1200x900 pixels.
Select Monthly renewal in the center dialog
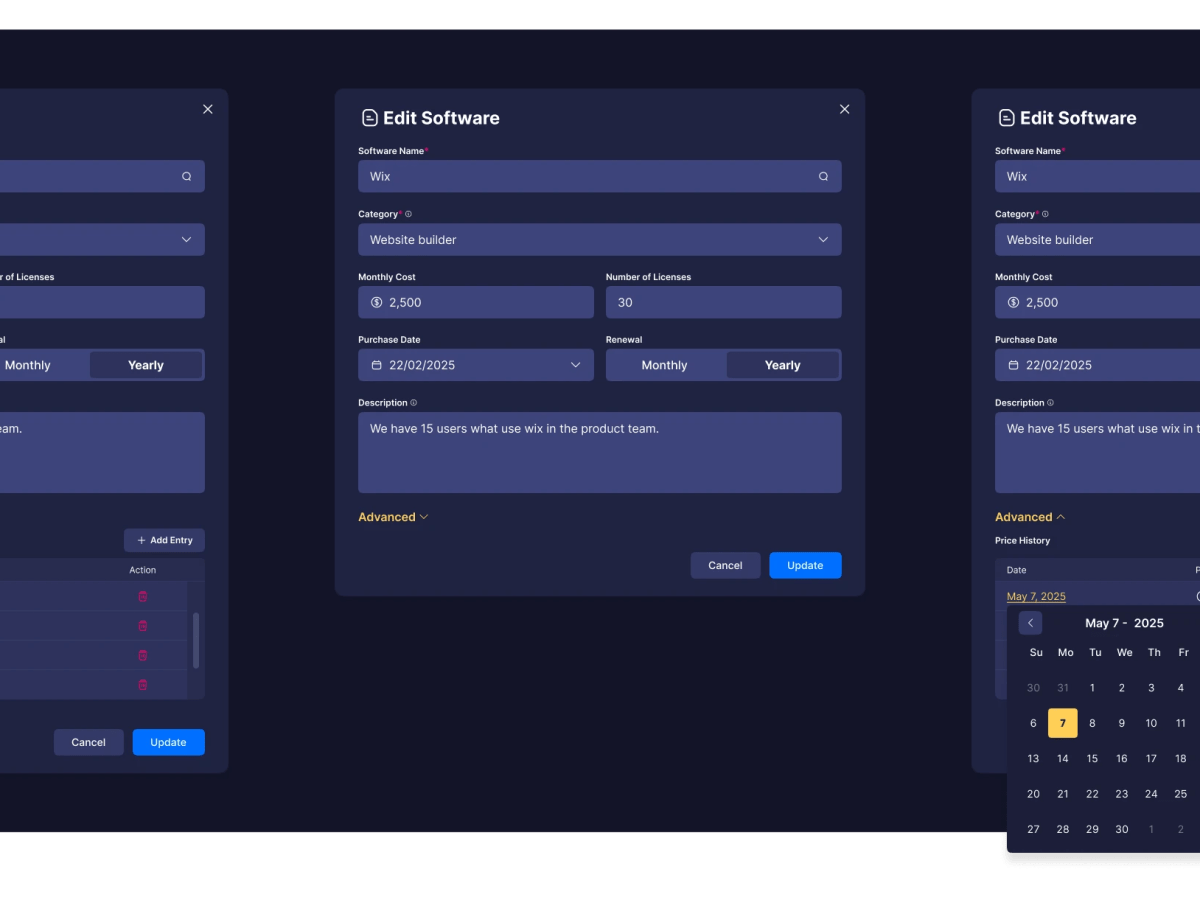[665, 365]
